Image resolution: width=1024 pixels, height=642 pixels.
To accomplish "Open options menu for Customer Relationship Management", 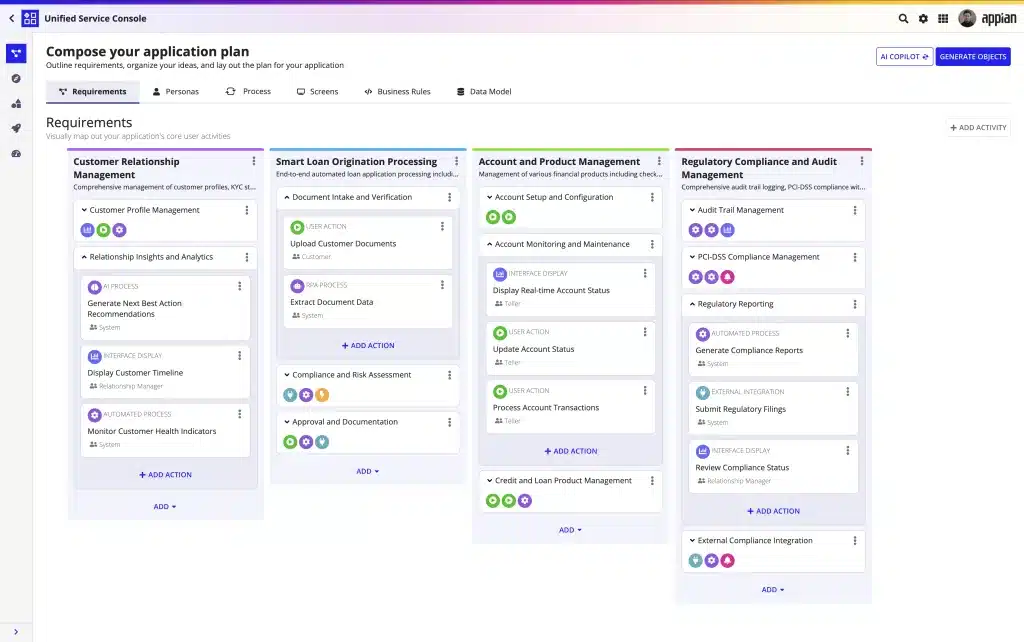I will click(x=253, y=161).
